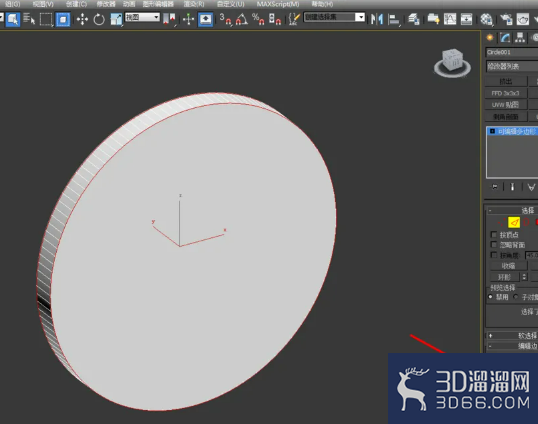Activate the Select and Rotate tool

point(99,19)
